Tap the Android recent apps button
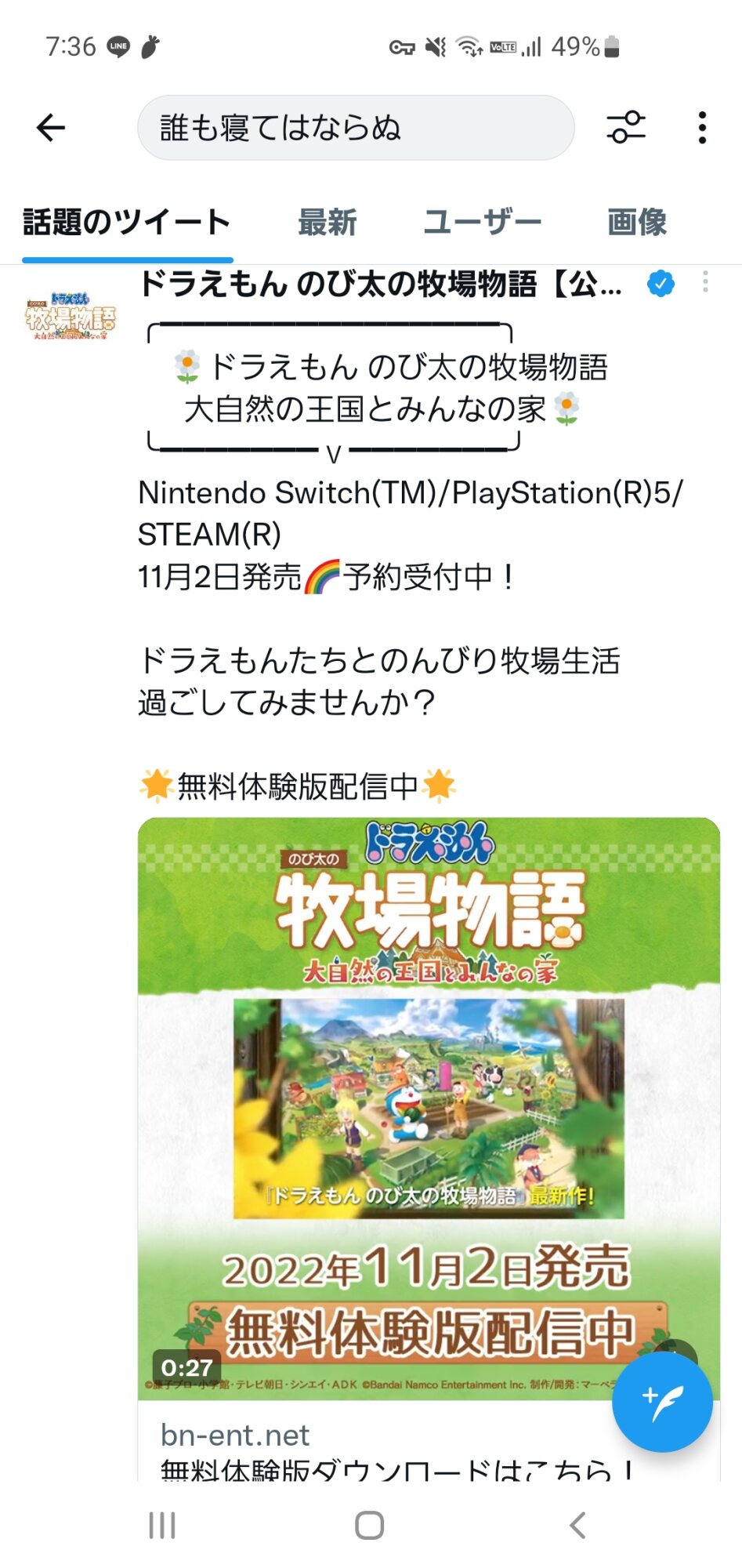 162,1525
